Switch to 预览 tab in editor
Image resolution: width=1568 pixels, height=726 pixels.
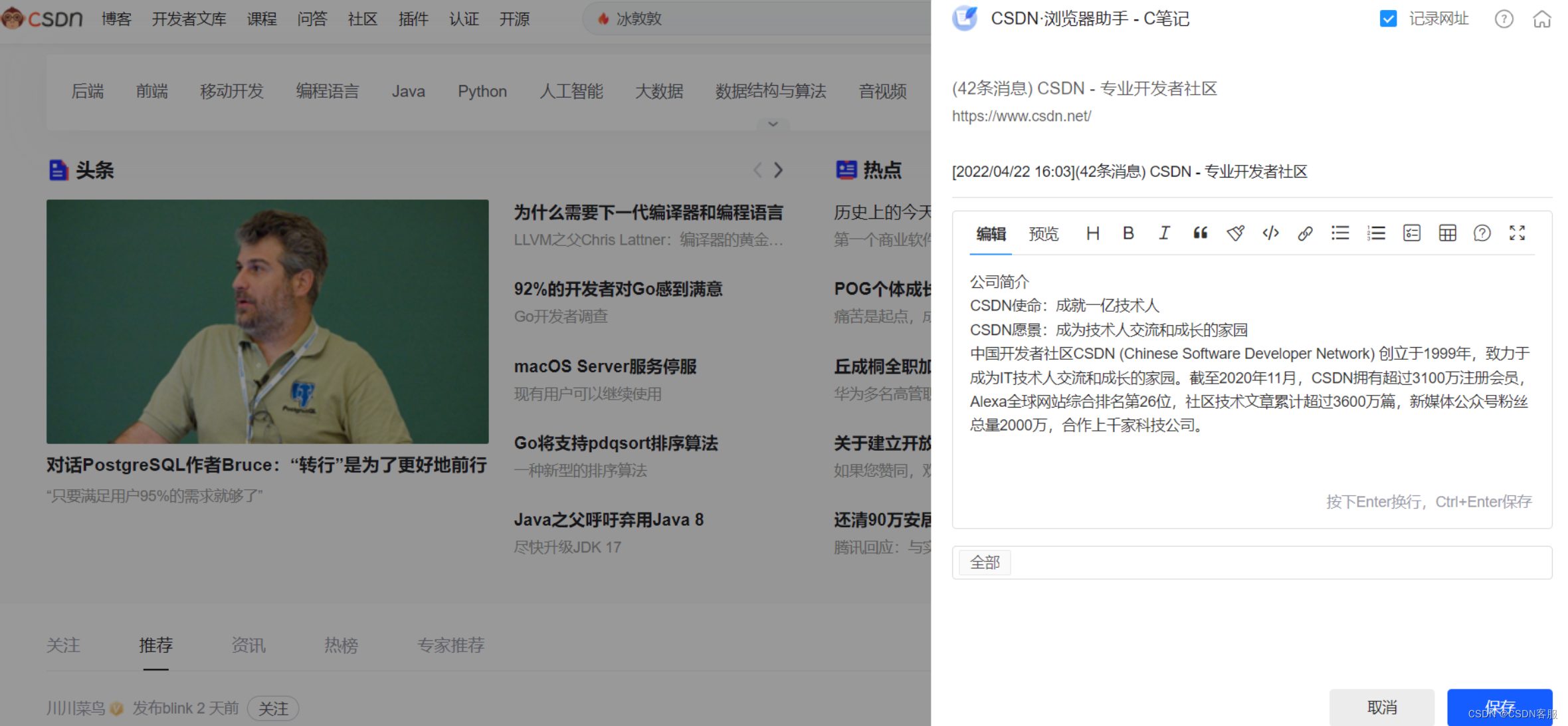coord(1043,234)
